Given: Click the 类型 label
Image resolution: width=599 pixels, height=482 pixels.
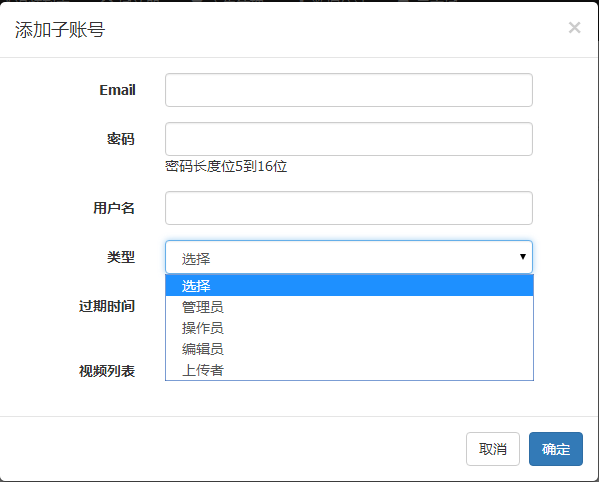Looking at the screenshot, I should (121, 257).
